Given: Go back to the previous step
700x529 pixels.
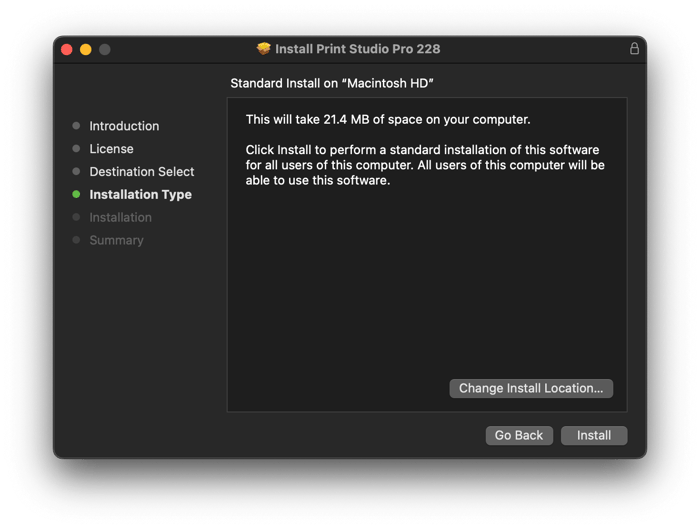Looking at the screenshot, I should tap(519, 435).
